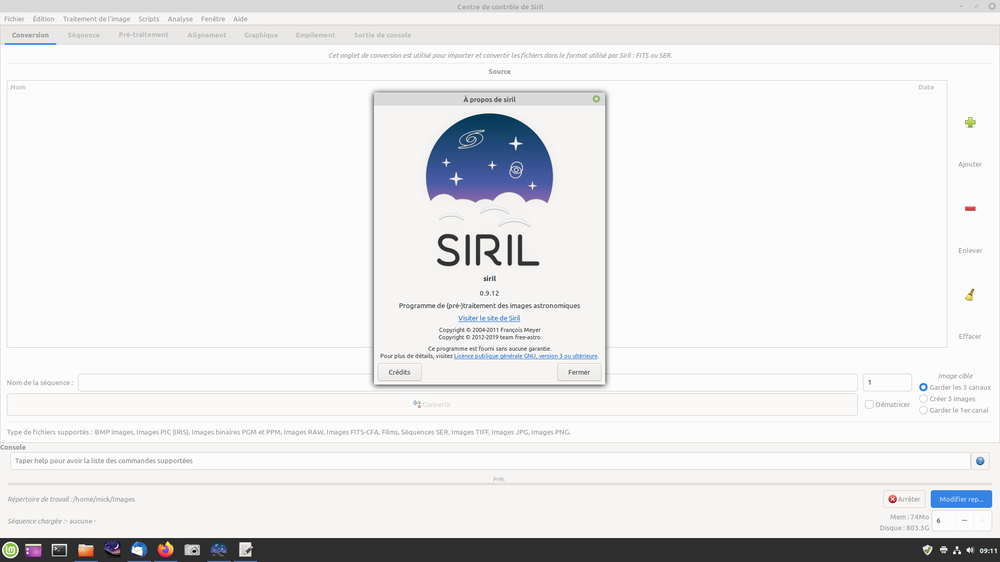The image size is (1000, 562).
Task: Open the Traitement de l'image menu
Action: 96,19
